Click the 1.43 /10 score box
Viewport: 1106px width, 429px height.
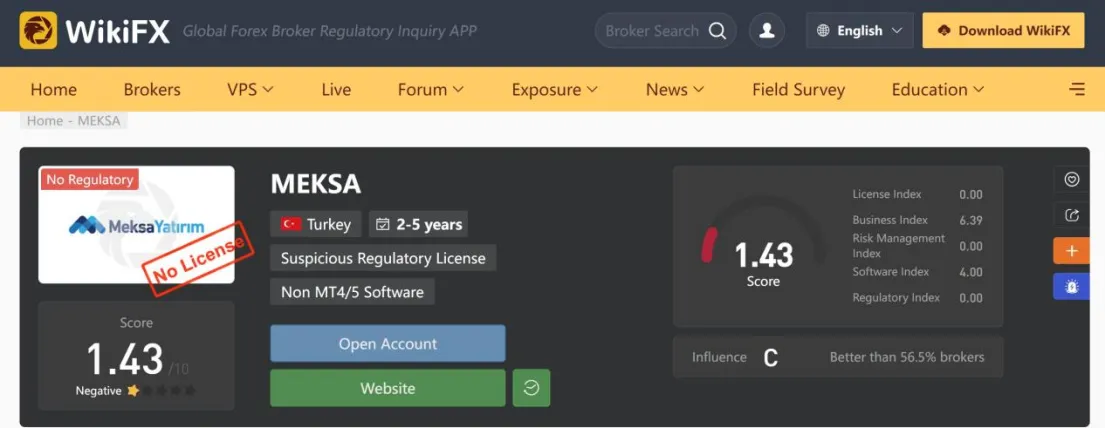(136, 356)
